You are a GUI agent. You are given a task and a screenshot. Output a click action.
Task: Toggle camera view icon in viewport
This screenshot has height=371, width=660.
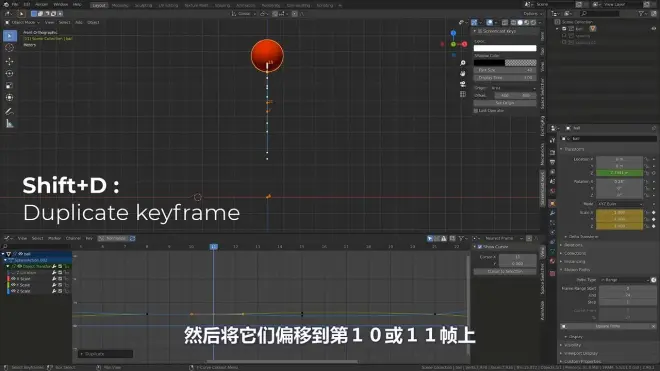click(x=463, y=84)
